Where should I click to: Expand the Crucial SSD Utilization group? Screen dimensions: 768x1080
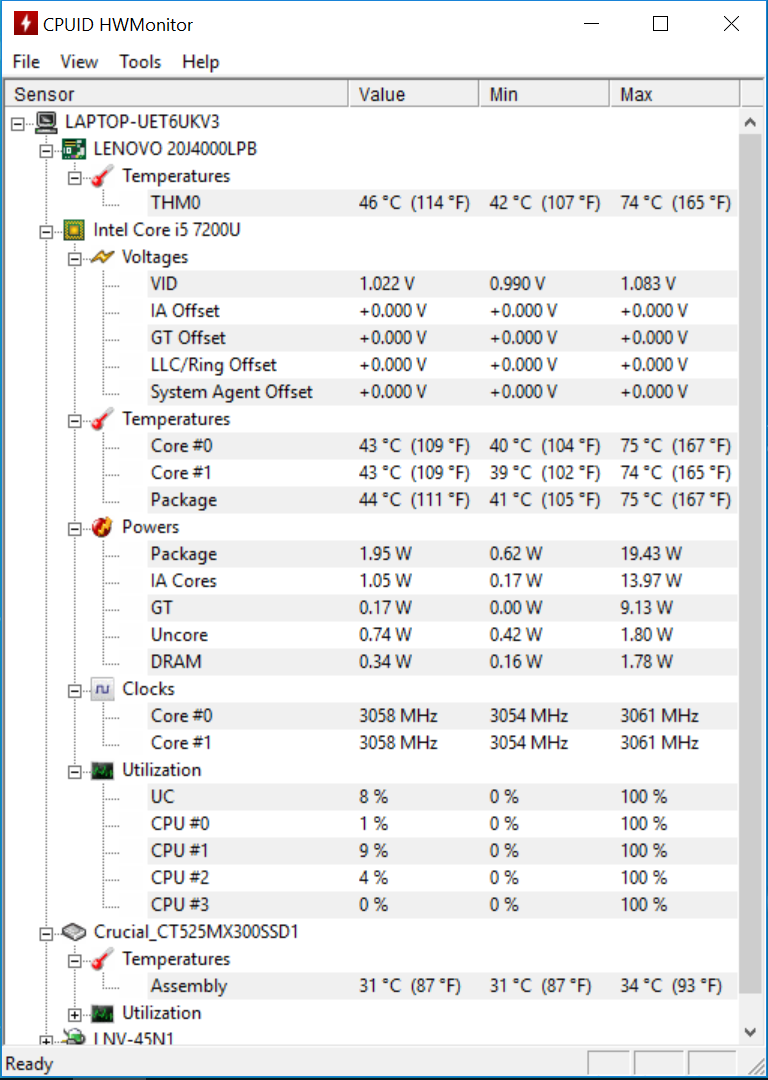pos(74,1015)
